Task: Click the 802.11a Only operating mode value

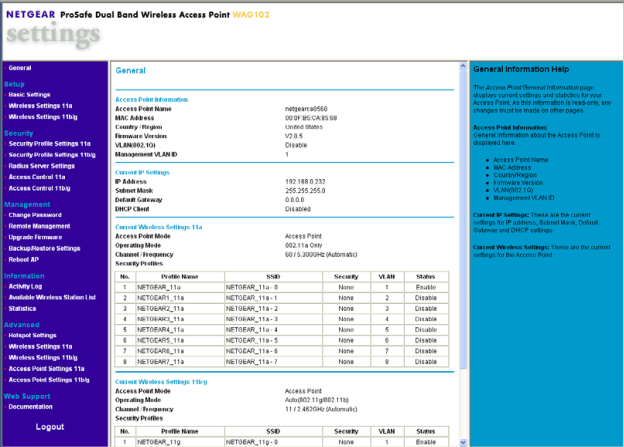Action: pos(303,246)
